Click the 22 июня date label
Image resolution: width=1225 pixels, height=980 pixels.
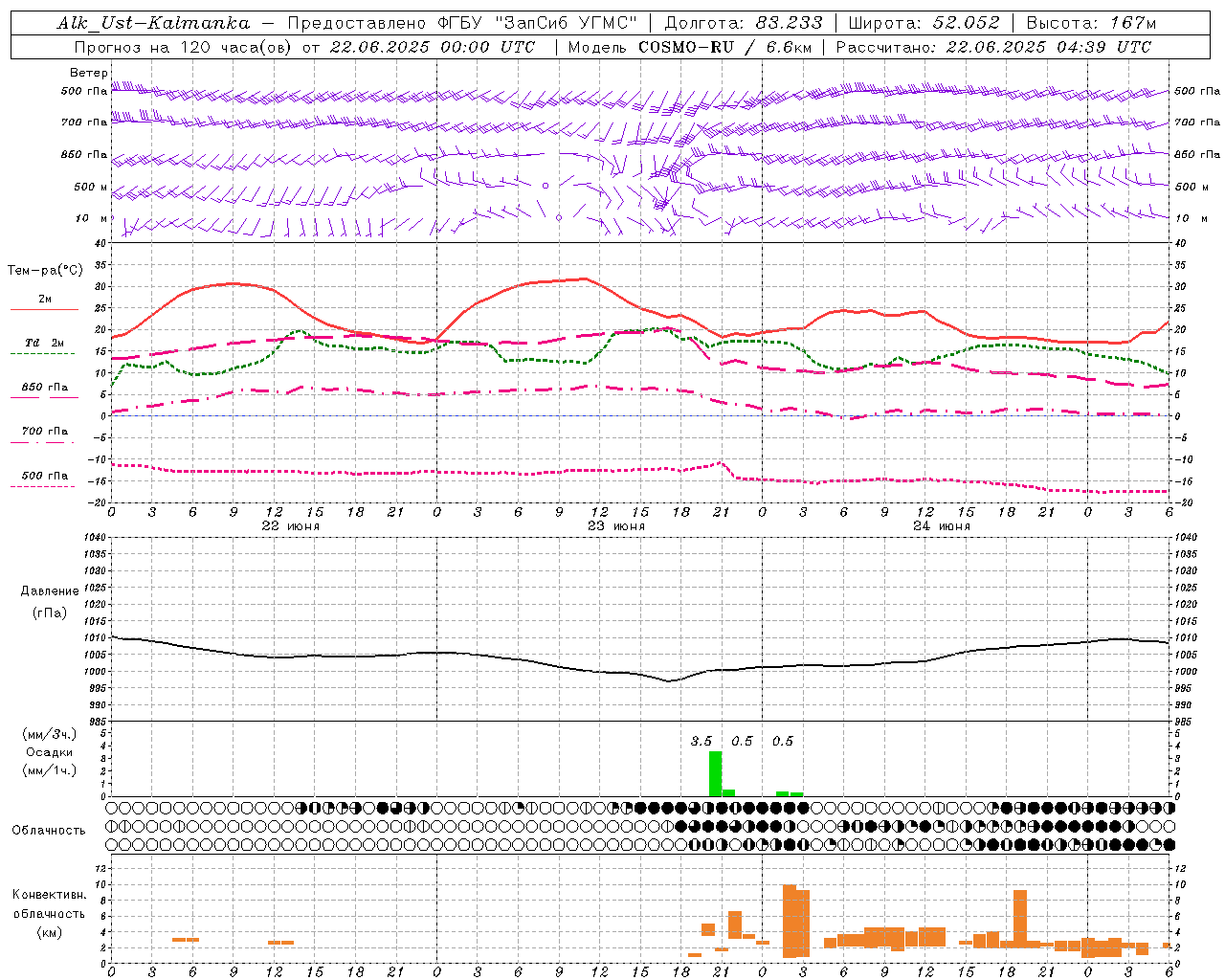[x=290, y=525]
